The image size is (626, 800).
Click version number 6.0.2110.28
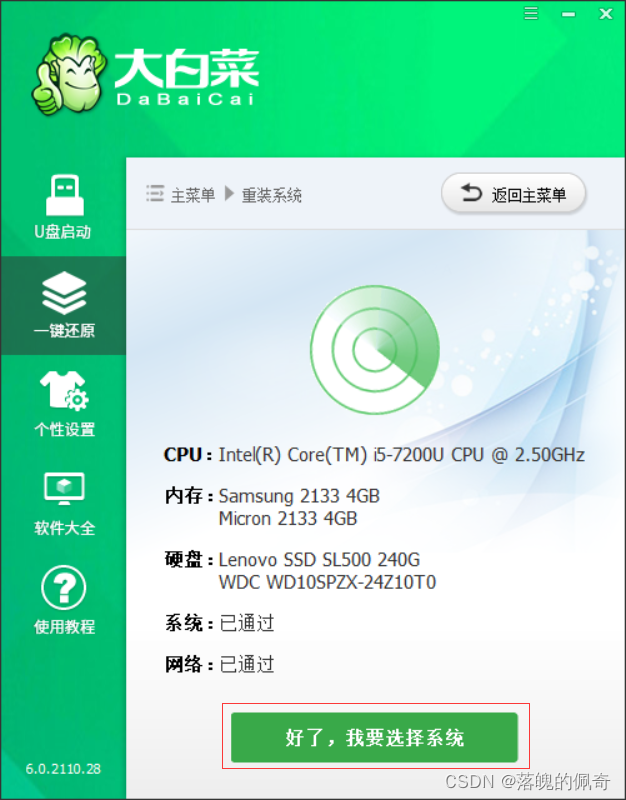(63, 769)
